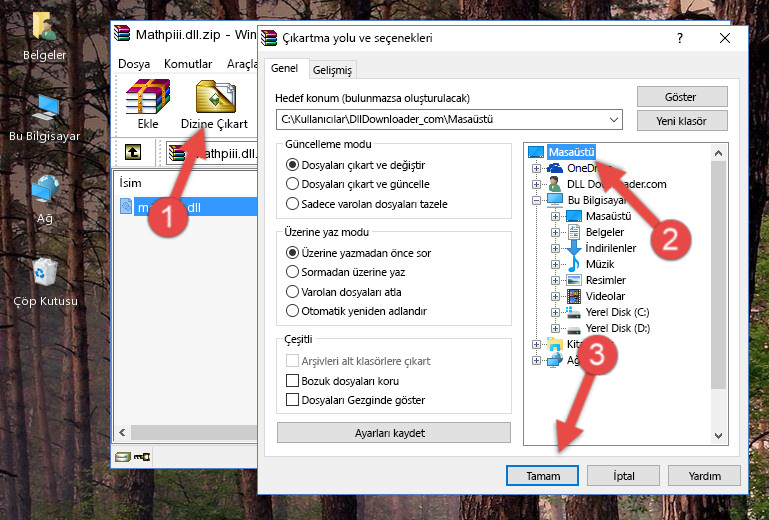Click the help question mark in dialog title
The width and height of the screenshot is (769, 520).
(x=680, y=38)
